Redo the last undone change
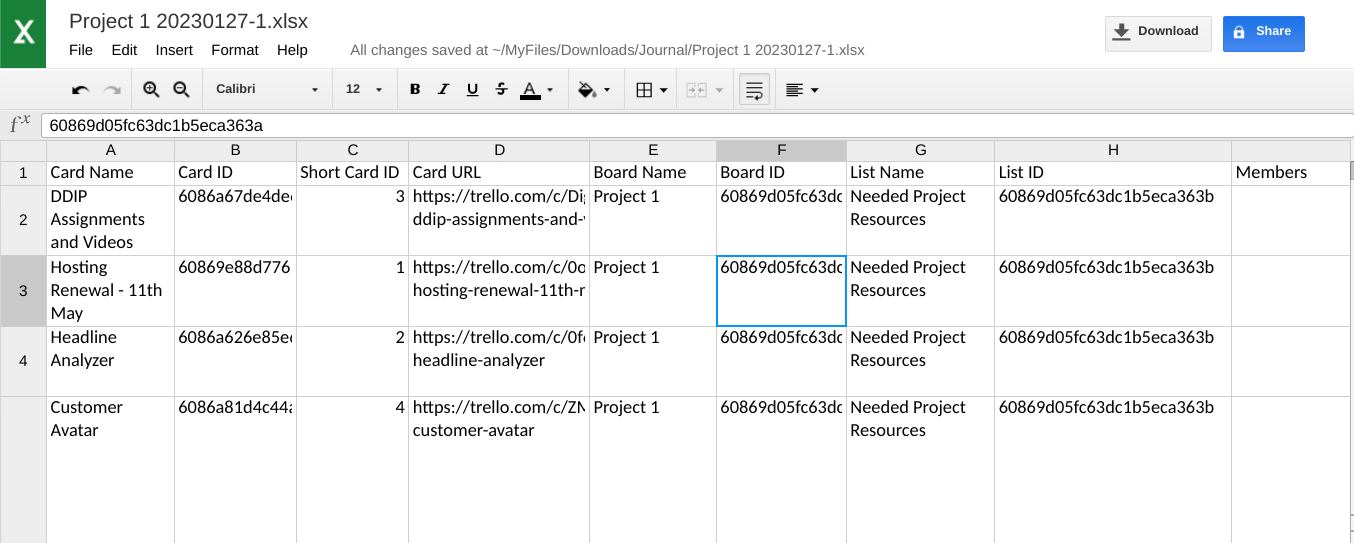1354x543 pixels. point(112,90)
